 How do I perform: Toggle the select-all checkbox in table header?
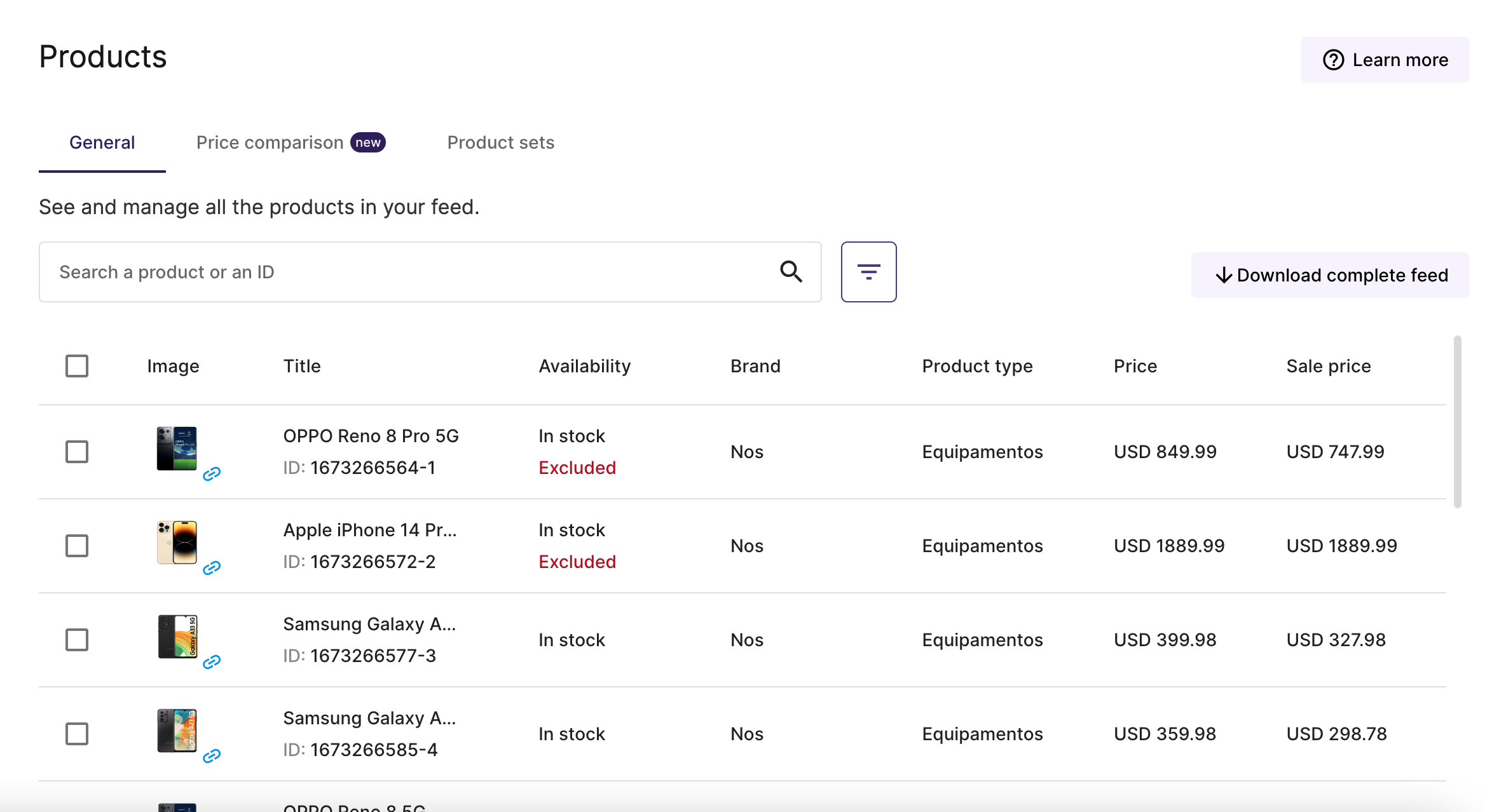(77, 366)
